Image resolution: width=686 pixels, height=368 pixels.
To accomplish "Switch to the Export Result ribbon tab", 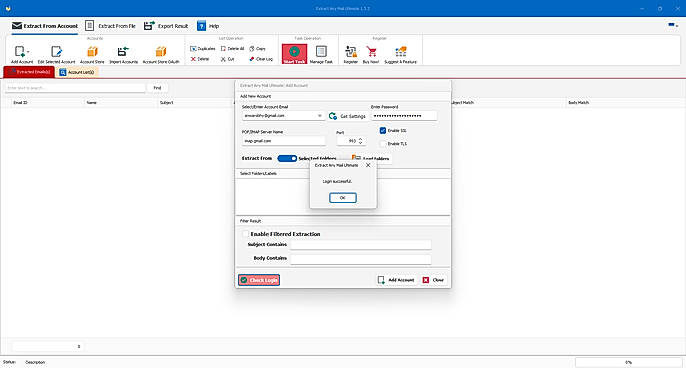I will tap(166, 26).
